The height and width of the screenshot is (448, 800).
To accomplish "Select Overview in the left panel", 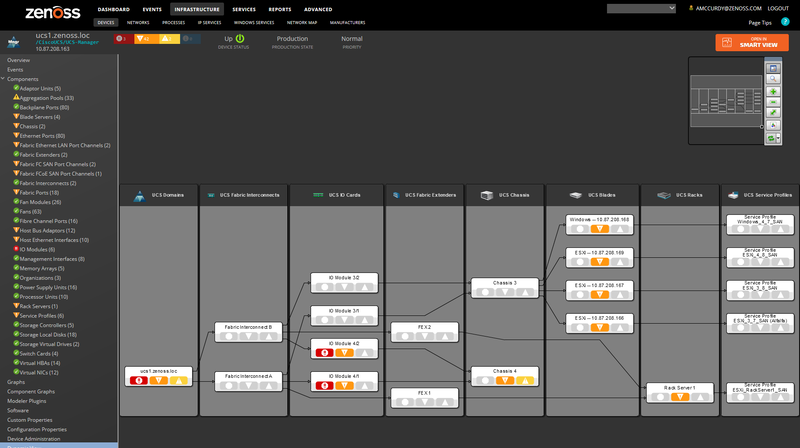I will point(18,60).
